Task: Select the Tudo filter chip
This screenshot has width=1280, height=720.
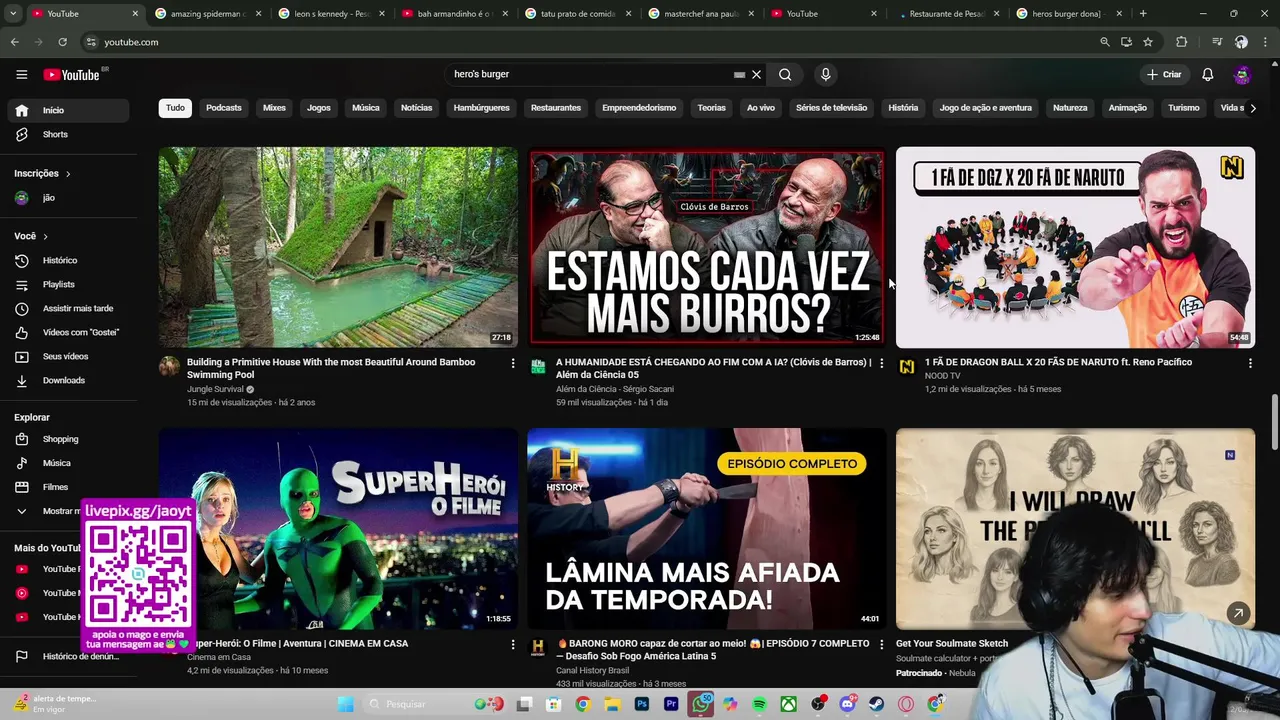Action: point(175,108)
